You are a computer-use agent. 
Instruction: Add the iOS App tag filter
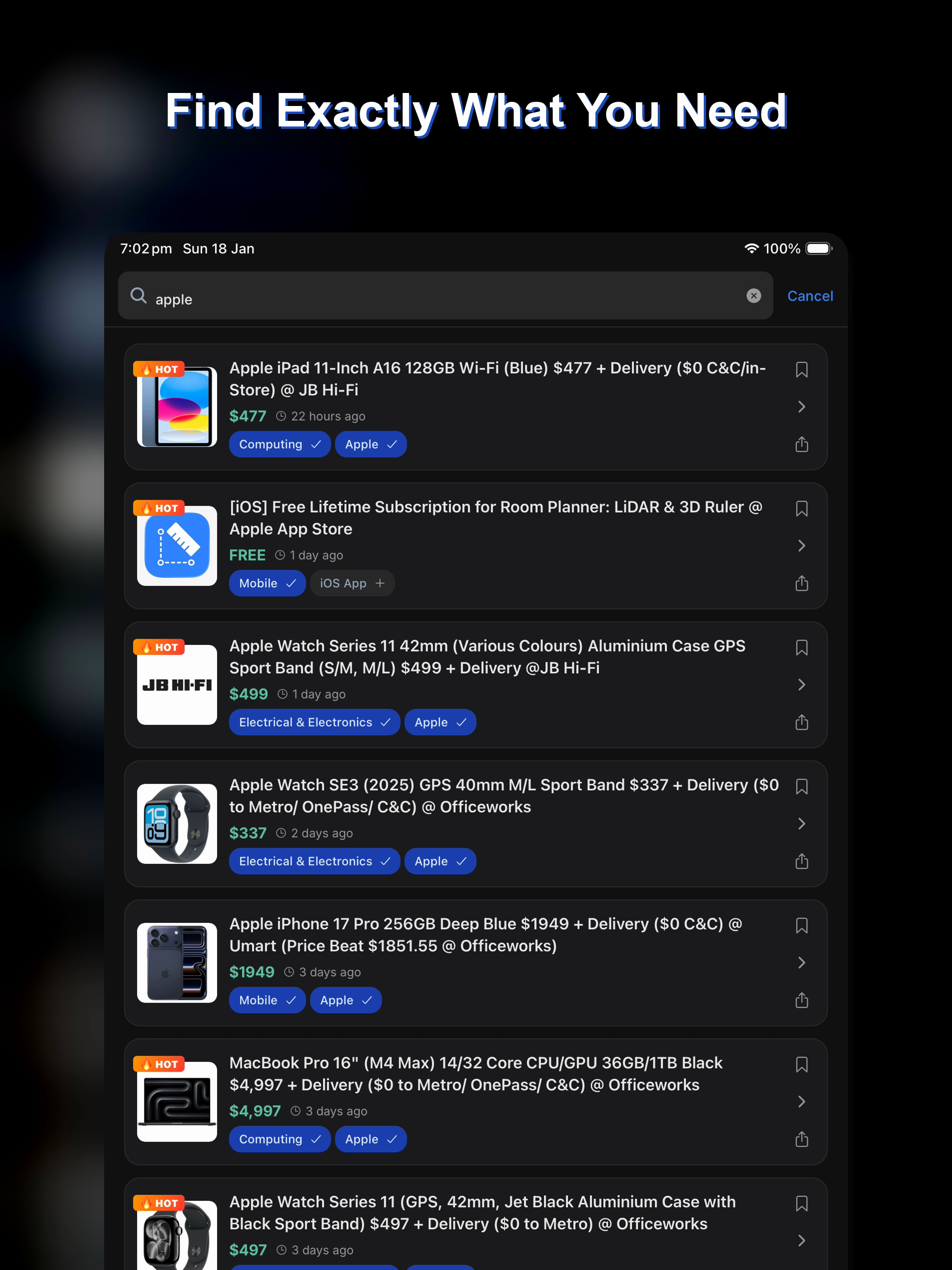(352, 583)
